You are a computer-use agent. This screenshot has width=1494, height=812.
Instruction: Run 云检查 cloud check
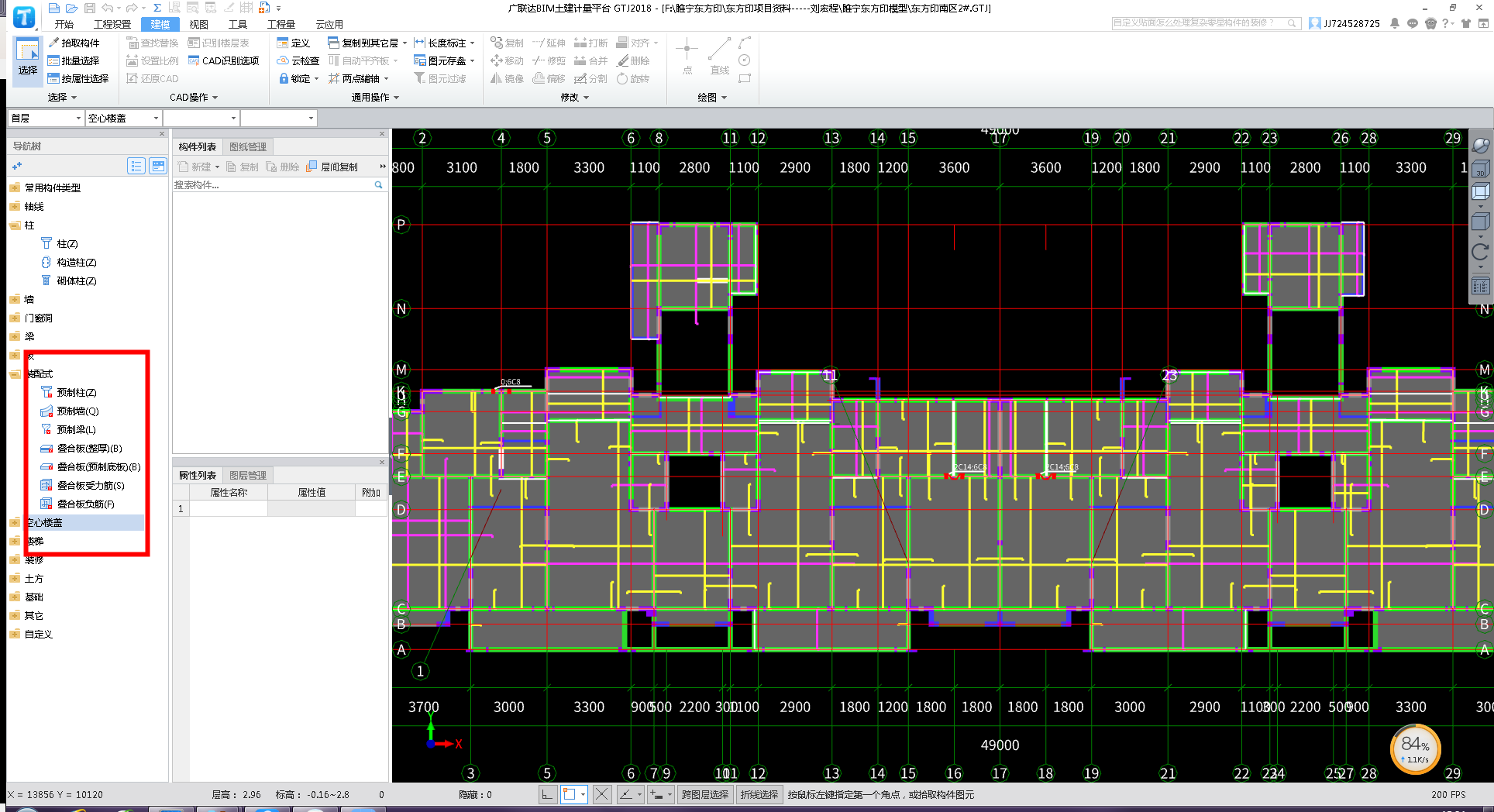tap(298, 60)
